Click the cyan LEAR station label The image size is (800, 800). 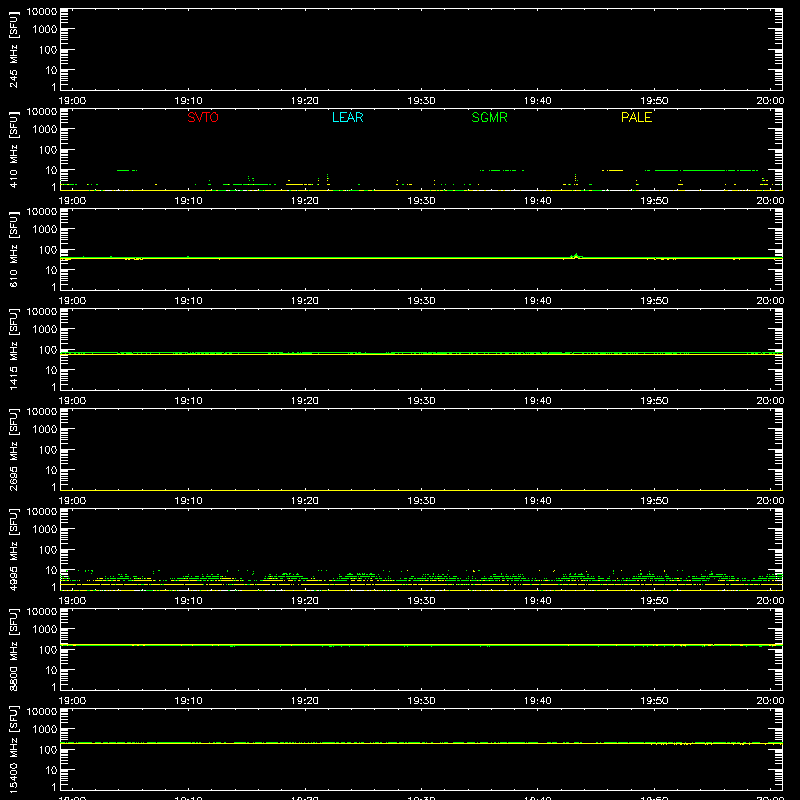[347, 117]
